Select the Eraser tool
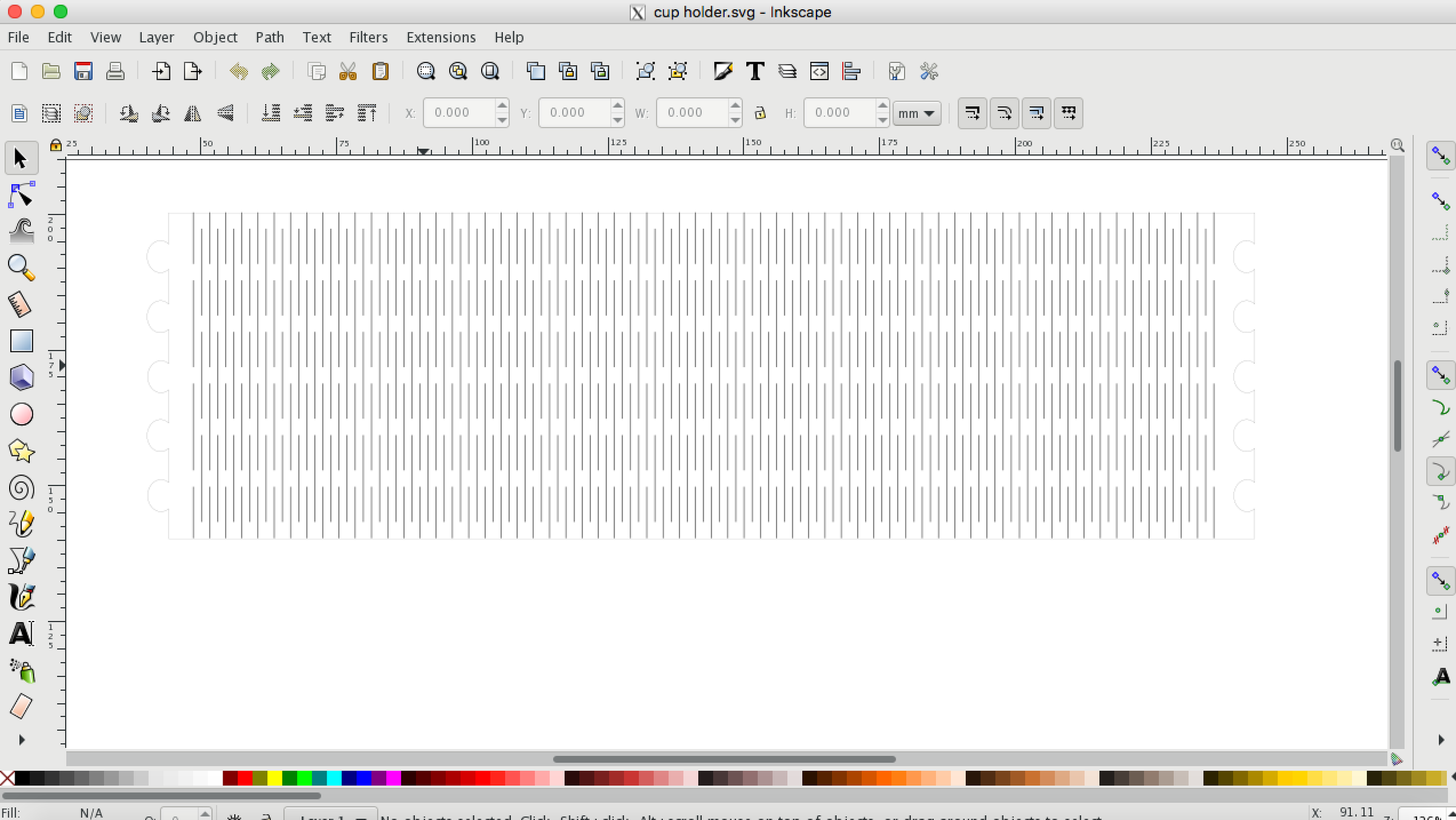Screen dimensions: 1456x820 click(x=21, y=706)
